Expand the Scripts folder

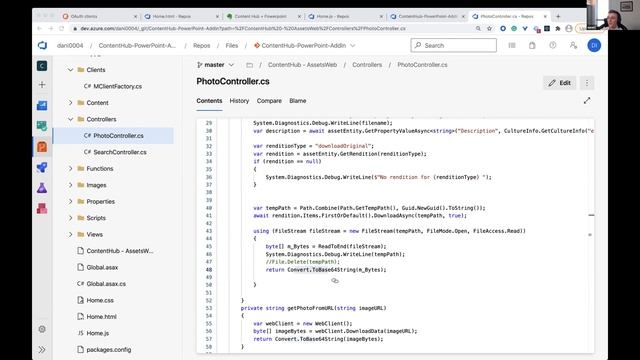[x=70, y=218]
